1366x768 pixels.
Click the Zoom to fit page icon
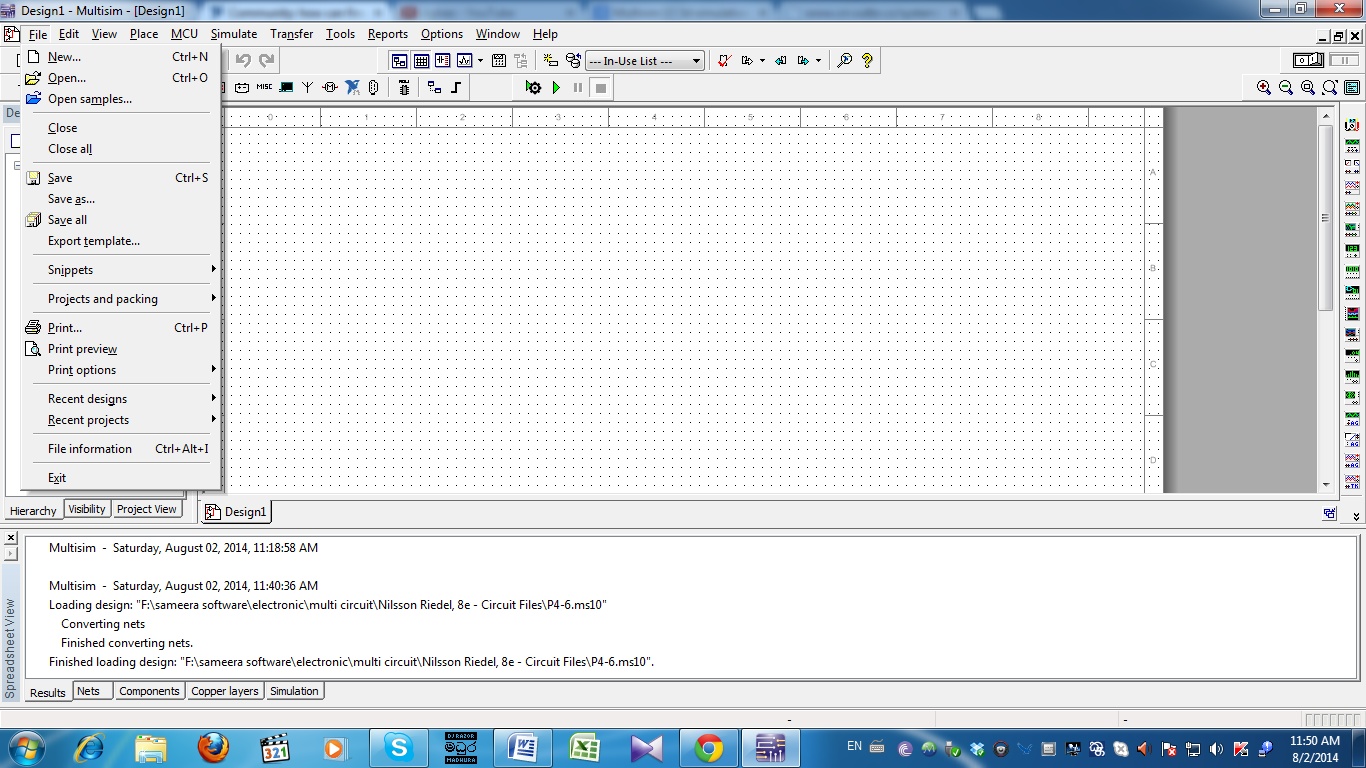point(1330,88)
